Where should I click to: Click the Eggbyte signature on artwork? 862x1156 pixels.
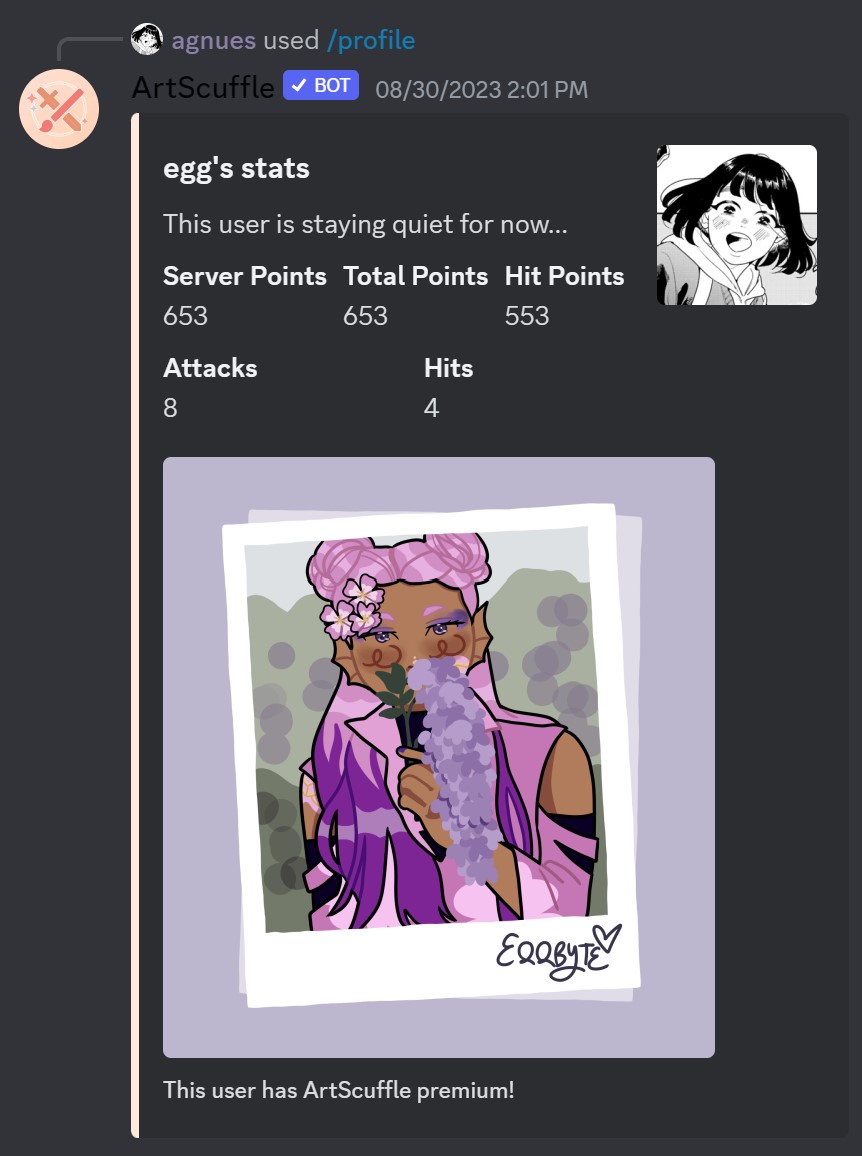point(558,951)
